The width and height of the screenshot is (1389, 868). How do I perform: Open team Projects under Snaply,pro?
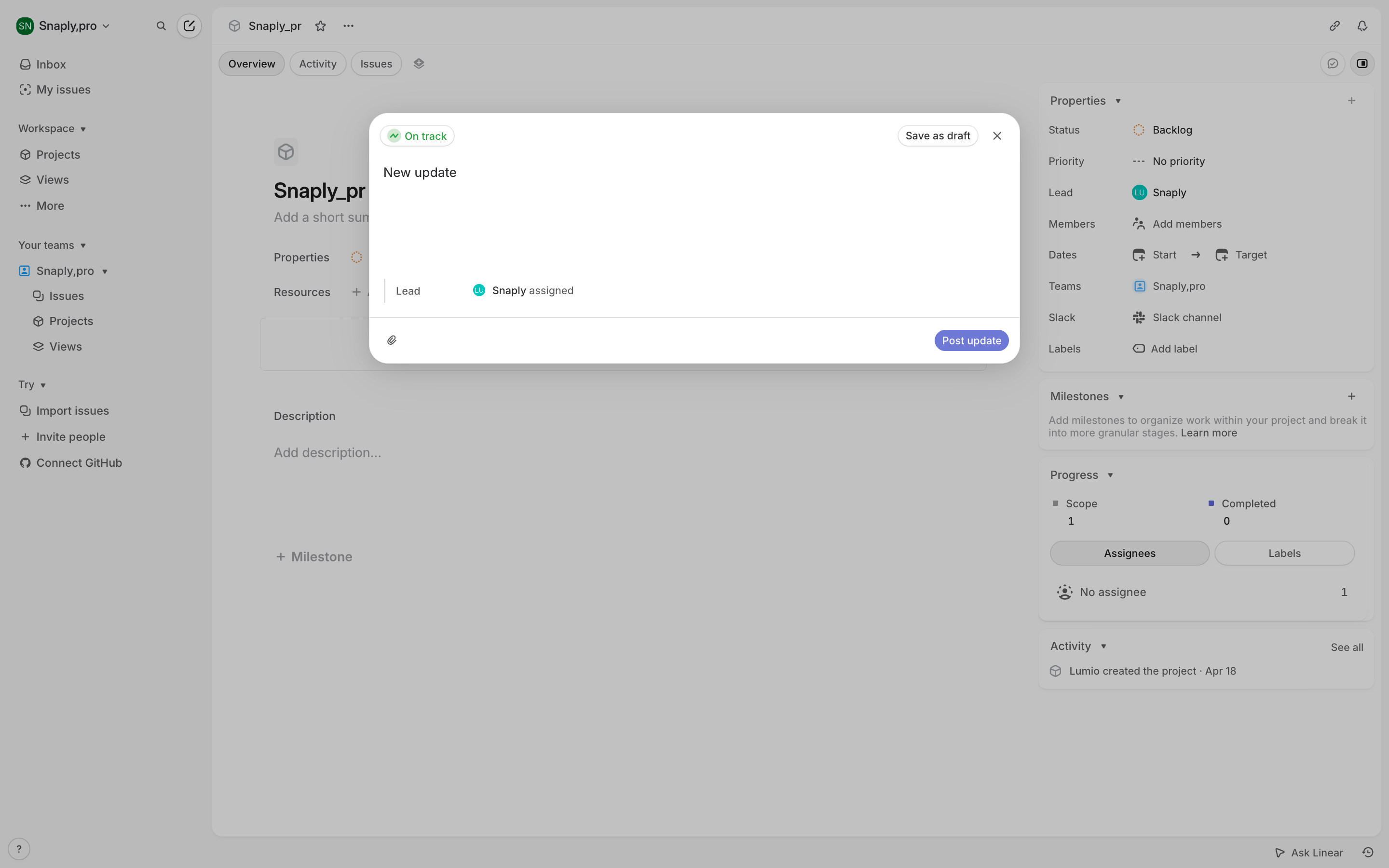pos(63,322)
